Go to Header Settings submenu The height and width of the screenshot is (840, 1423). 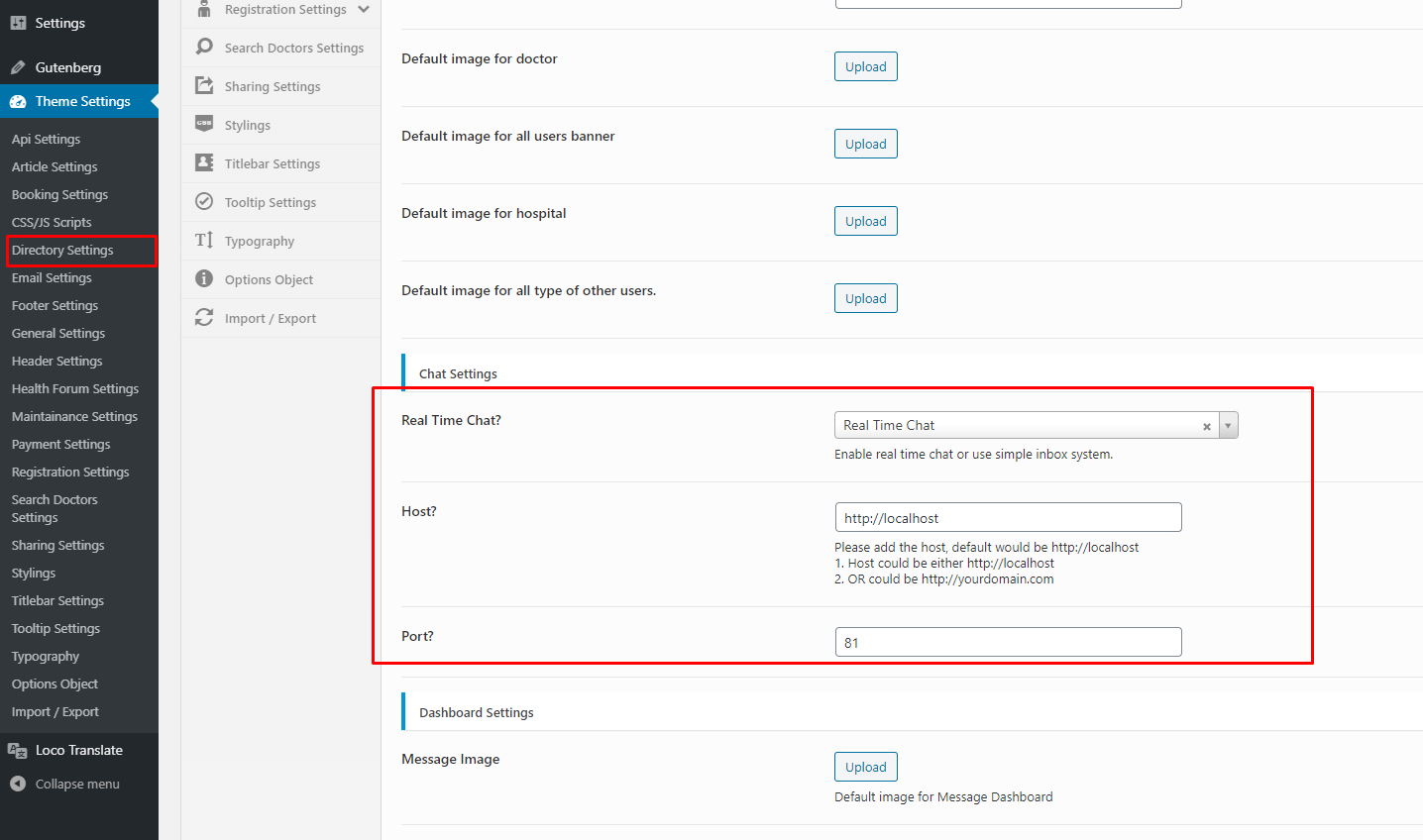pyautogui.click(x=56, y=361)
